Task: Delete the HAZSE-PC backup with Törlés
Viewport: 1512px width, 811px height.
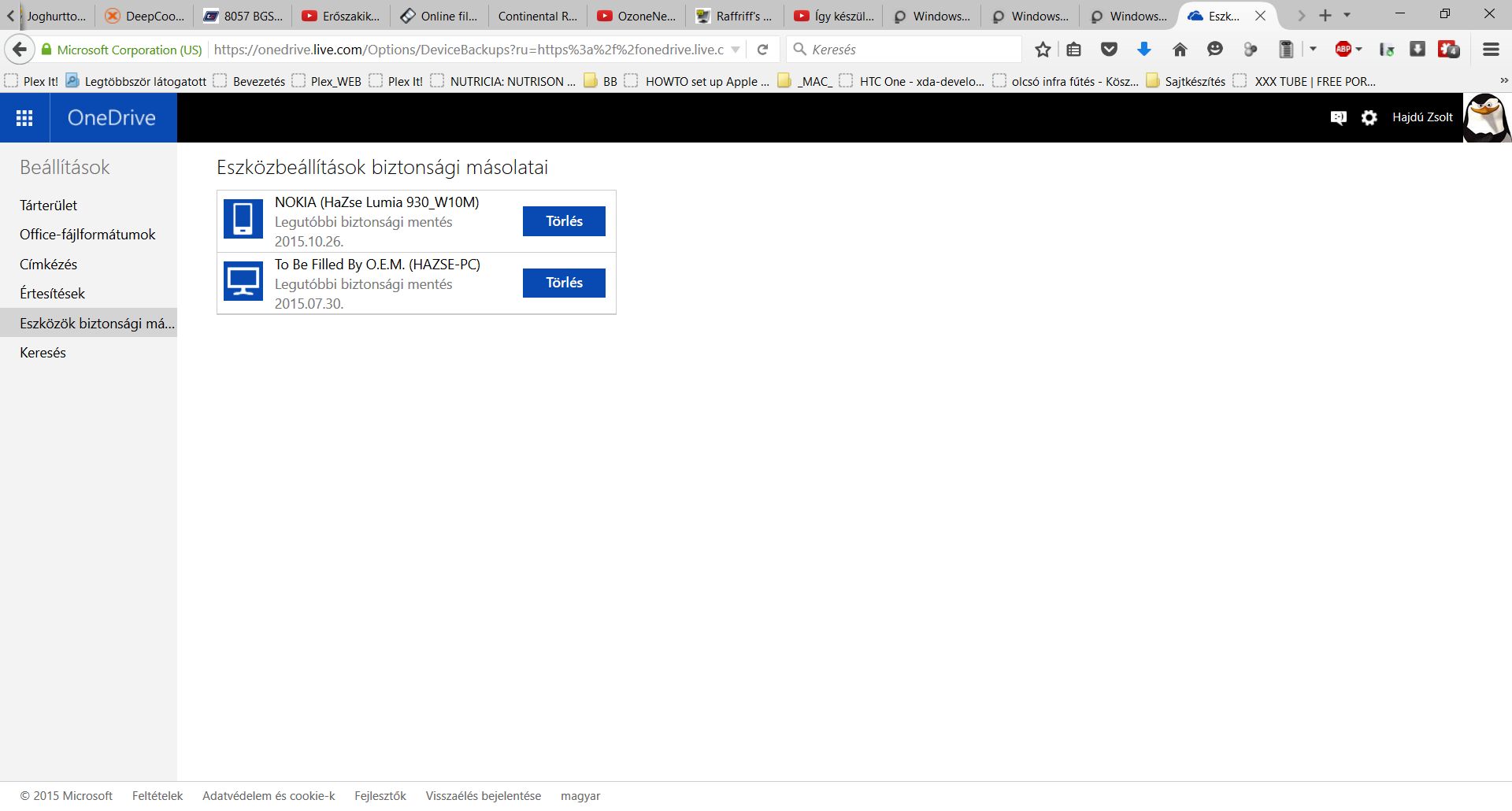Action: [x=564, y=283]
